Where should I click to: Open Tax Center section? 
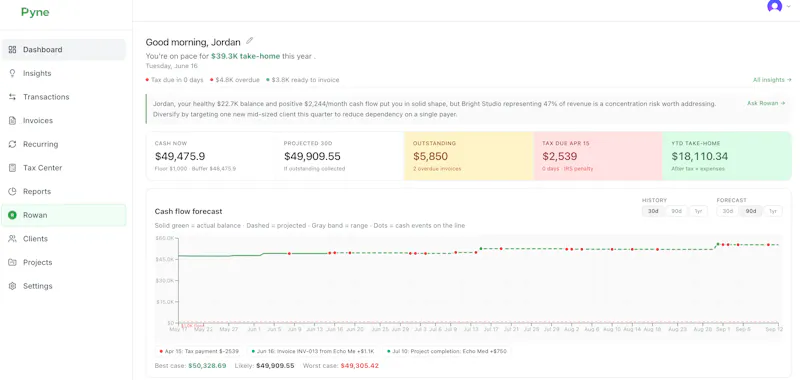(x=64, y=168)
